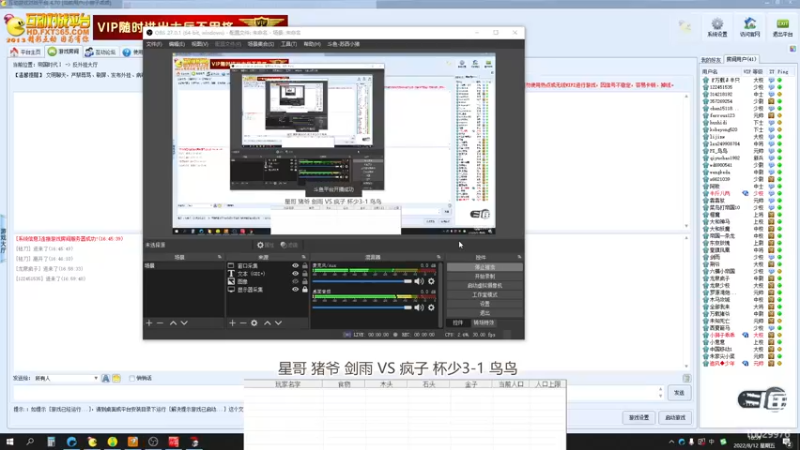The height and width of the screenshot is (450, 800).
Task: Add a new scene with plus icon
Action: [x=149, y=323]
